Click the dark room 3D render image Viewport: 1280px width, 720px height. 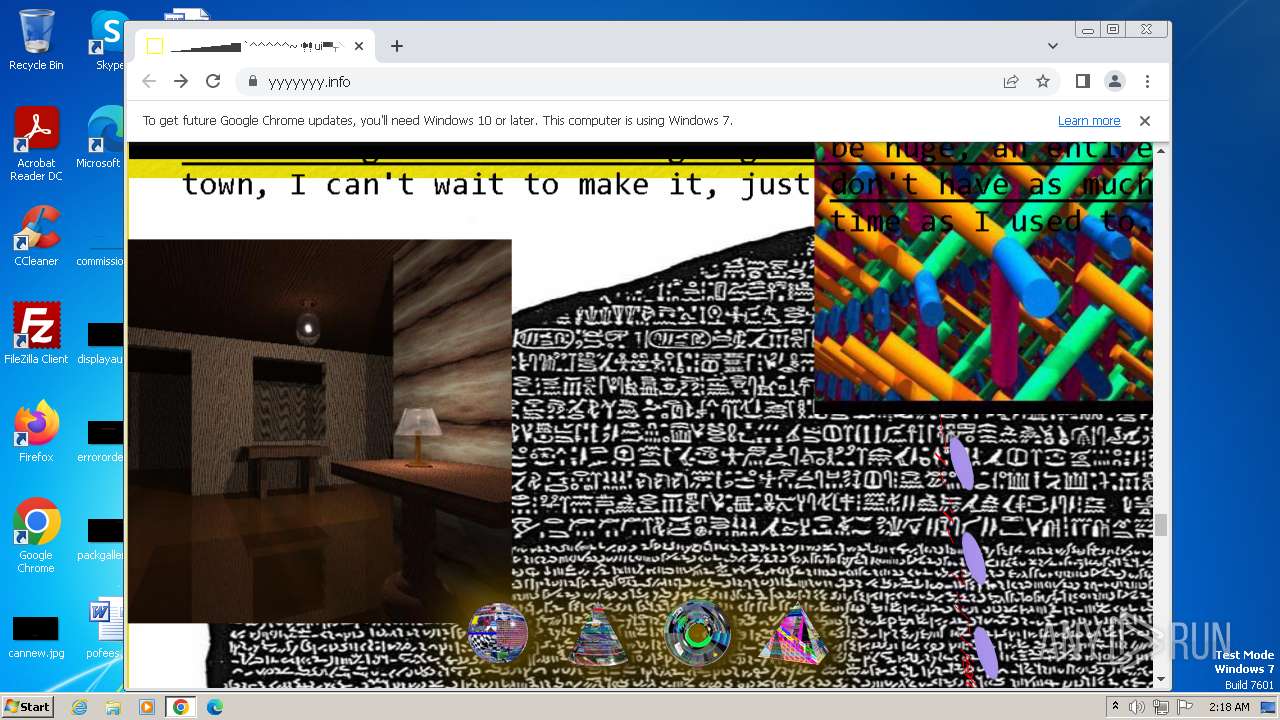point(320,431)
